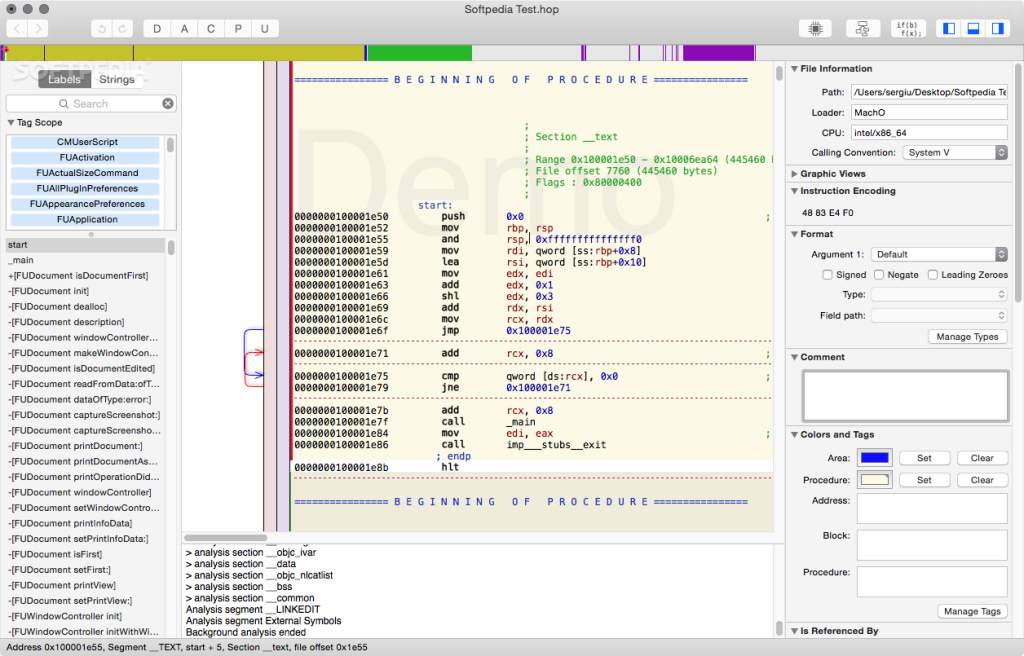
Task: Collapse the Tag Scope section
Action: click(10, 122)
